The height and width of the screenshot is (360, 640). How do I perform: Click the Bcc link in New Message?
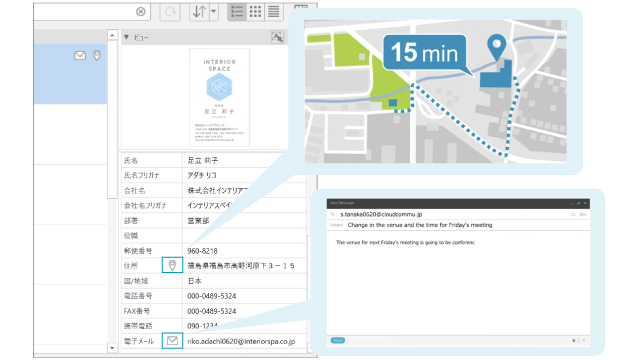583,214
